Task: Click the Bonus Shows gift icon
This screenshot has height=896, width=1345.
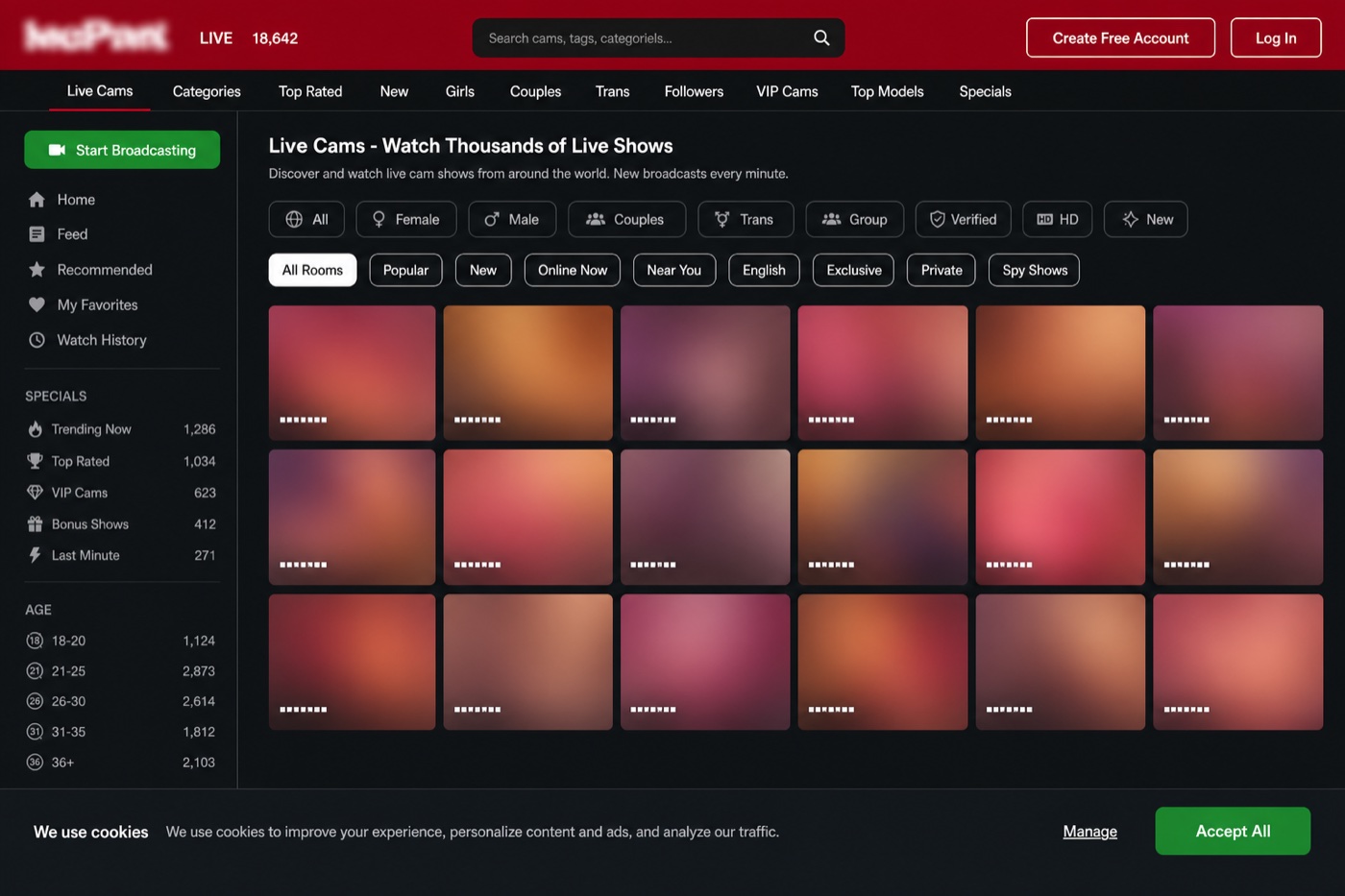Action: tap(35, 524)
